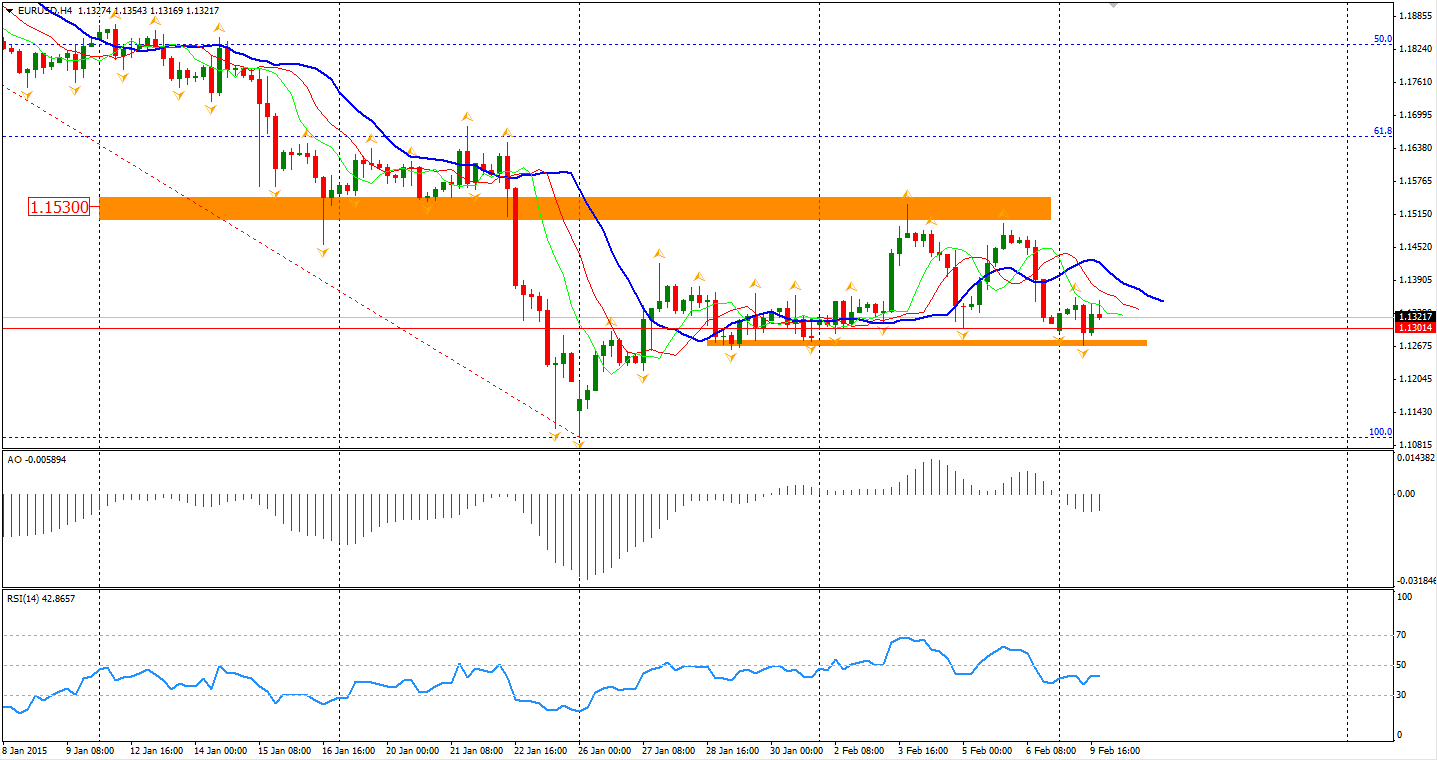Click 1.15765 on the price axis

[1415, 181]
